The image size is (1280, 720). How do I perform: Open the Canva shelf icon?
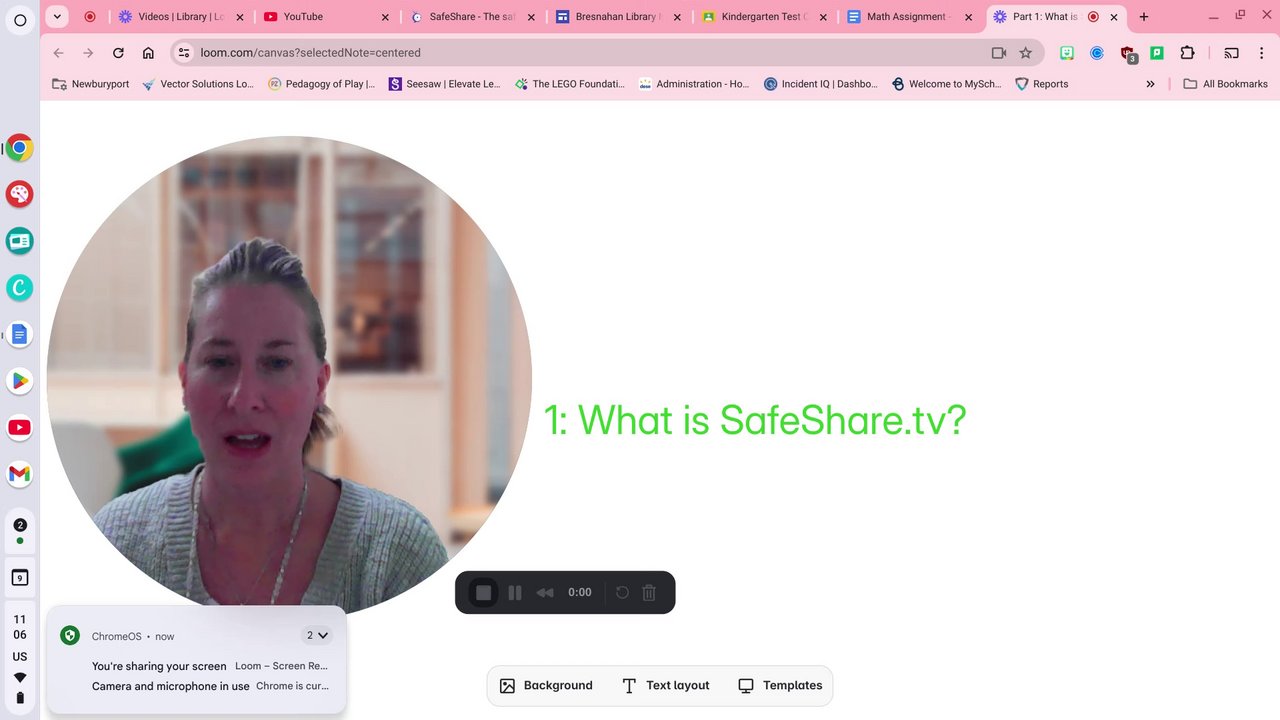click(19, 288)
